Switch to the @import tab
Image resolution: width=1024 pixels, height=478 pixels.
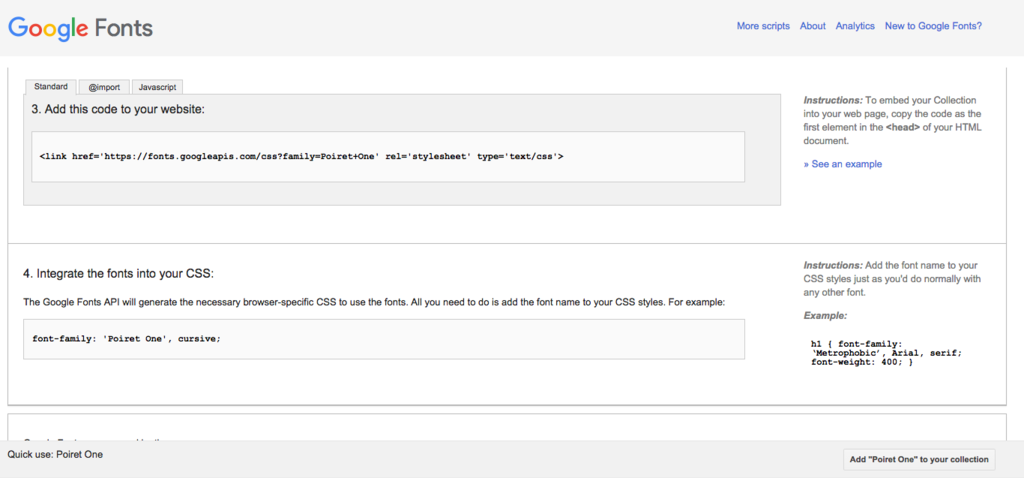[104, 87]
